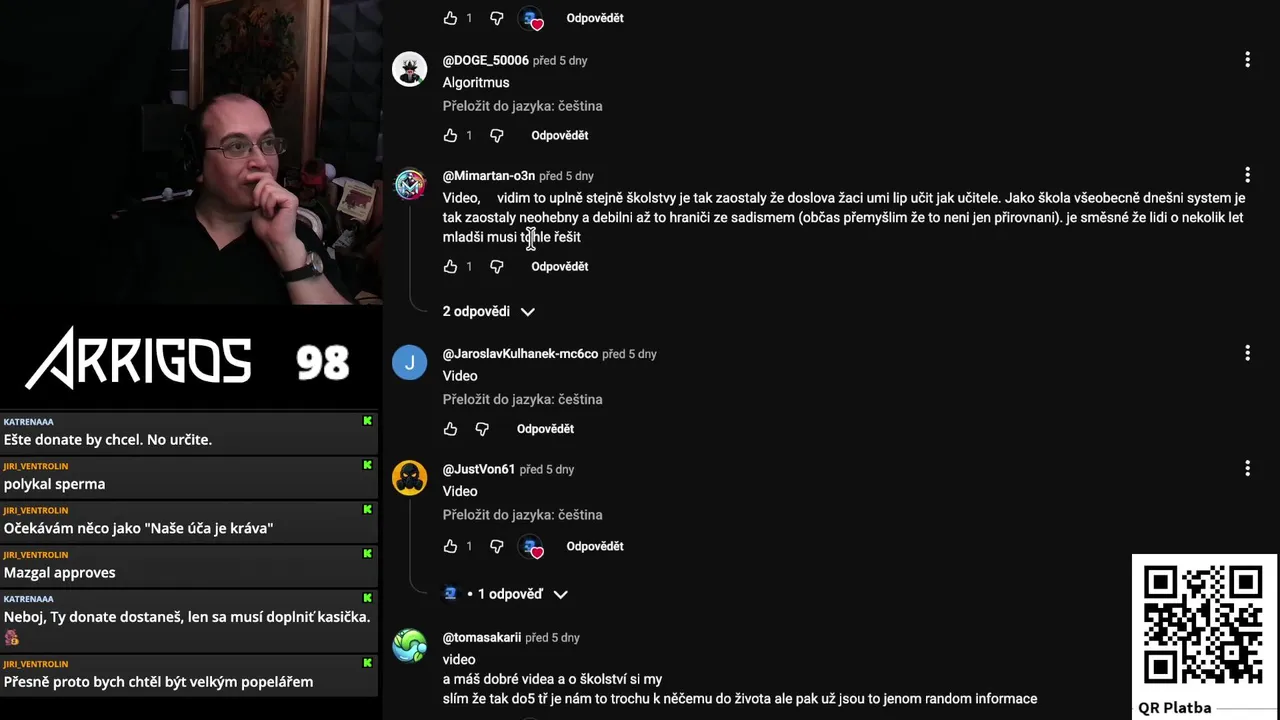Click Odpovědět under @DOGE_50006 comment
Image resolution: width=1280 pixels, height=720 pixels.
click(559, 135)
